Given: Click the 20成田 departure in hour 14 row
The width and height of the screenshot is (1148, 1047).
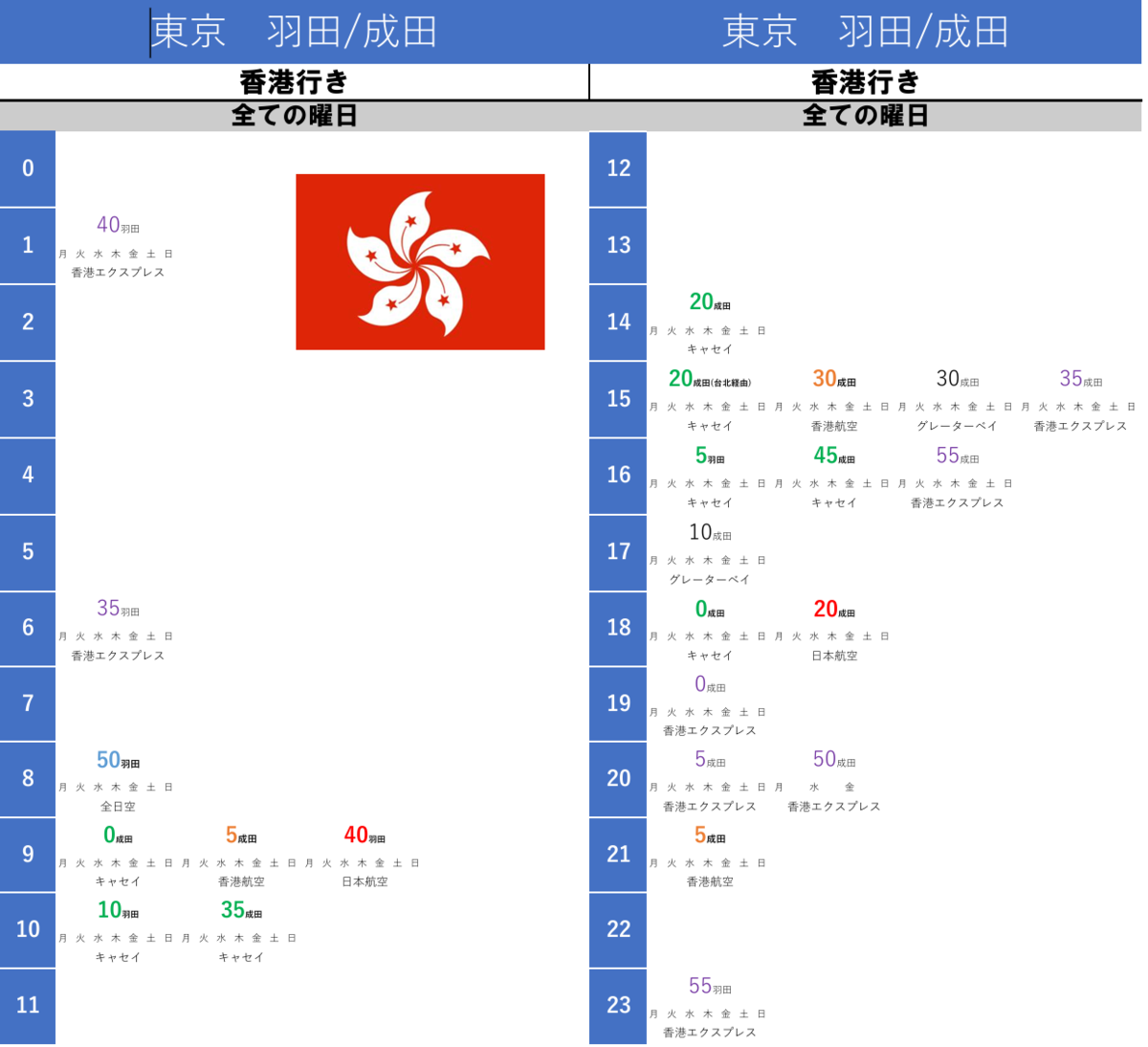Looking at the screenshot, I should pos(710,301).
